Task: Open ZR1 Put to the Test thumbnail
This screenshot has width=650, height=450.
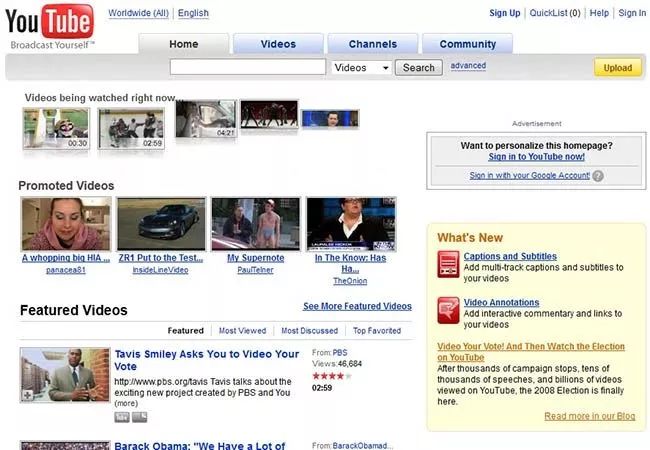Action: pos(161,224)
